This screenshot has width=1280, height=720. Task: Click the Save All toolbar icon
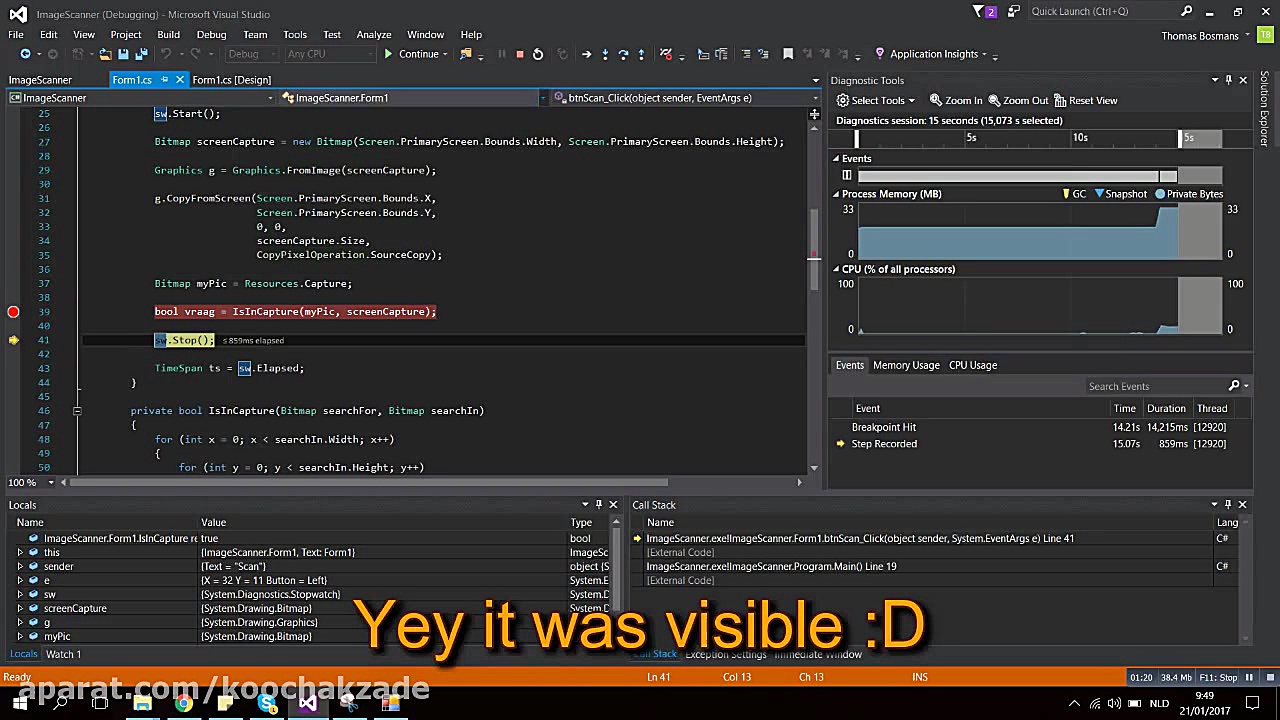coord(142,54)
